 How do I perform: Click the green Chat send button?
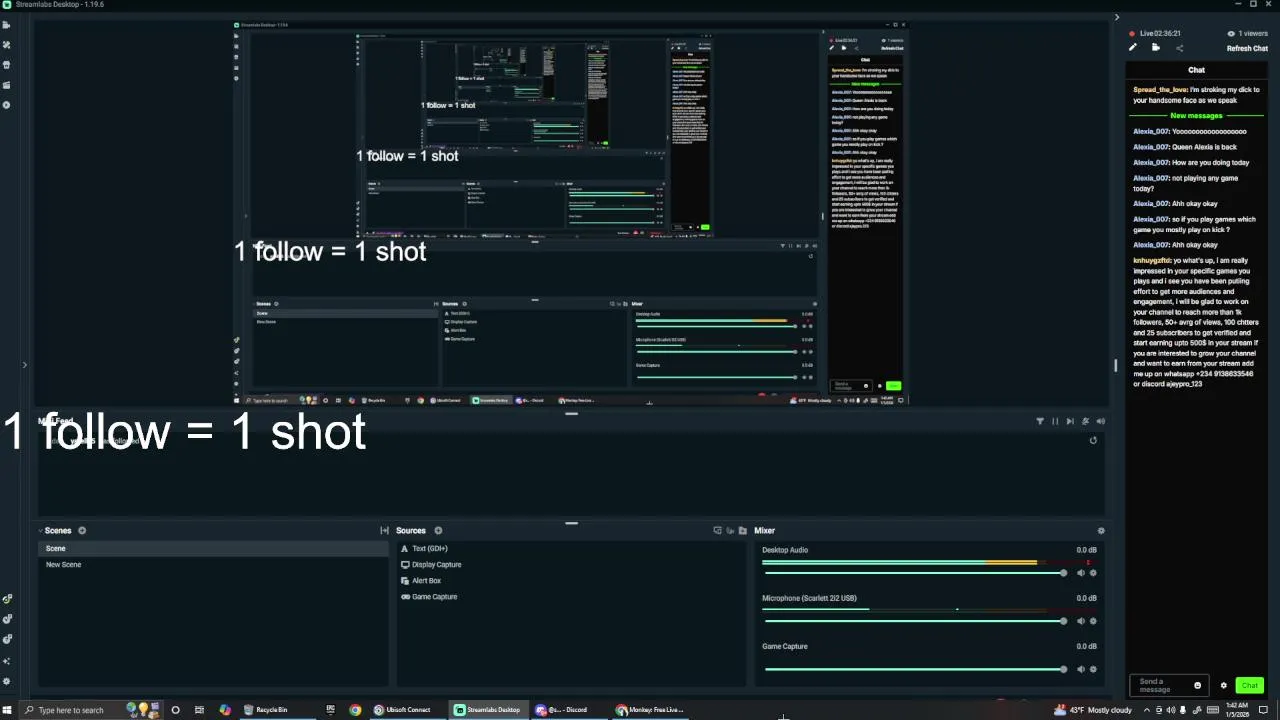click(x=1249, y=686)
